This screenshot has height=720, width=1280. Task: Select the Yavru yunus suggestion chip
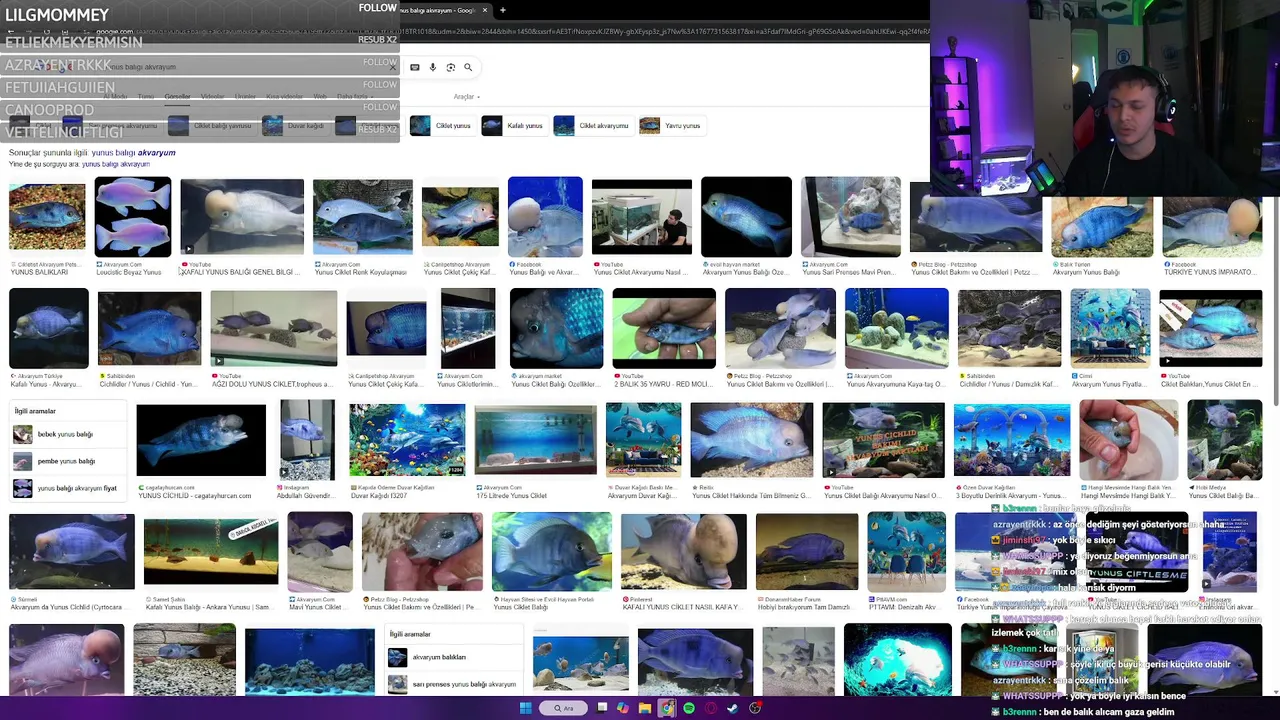(x=671, y=125)
